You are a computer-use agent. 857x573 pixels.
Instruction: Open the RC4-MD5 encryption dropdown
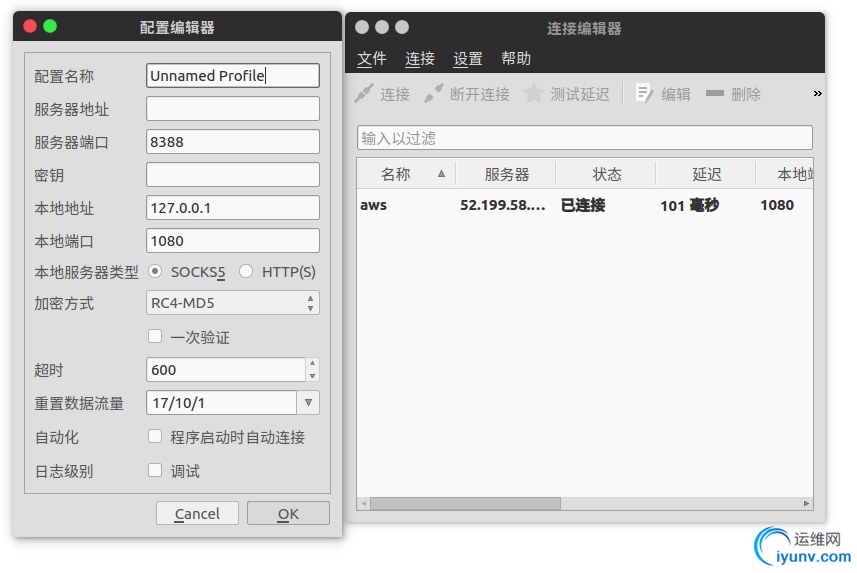233,303
